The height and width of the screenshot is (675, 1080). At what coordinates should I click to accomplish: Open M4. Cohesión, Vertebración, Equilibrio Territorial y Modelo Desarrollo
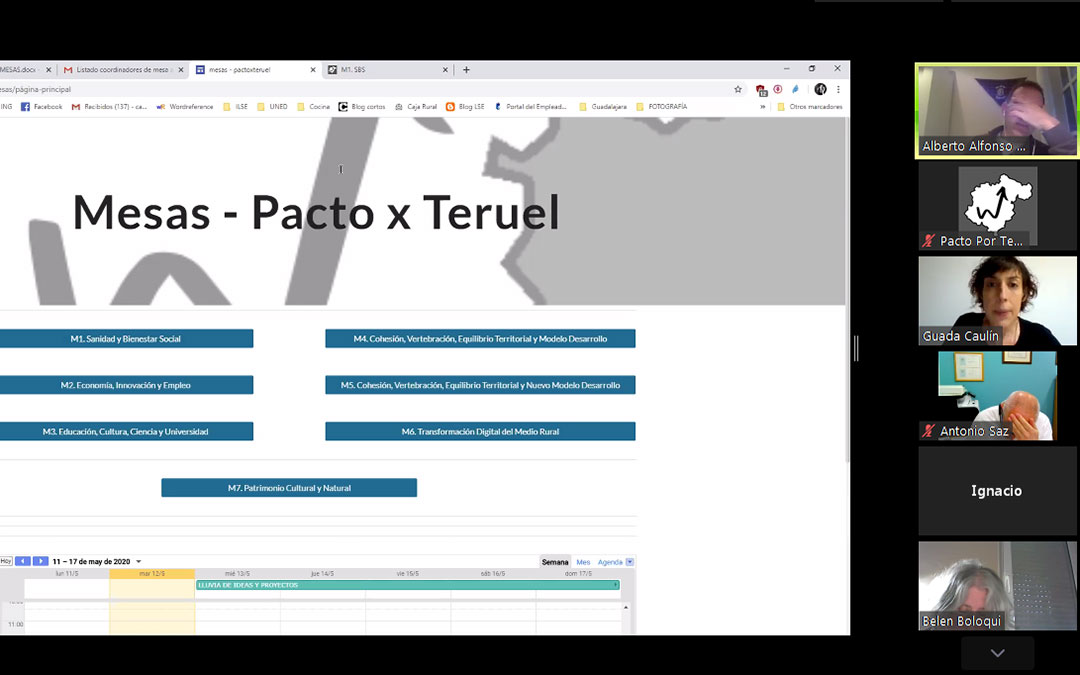click(x=480, y=338)
